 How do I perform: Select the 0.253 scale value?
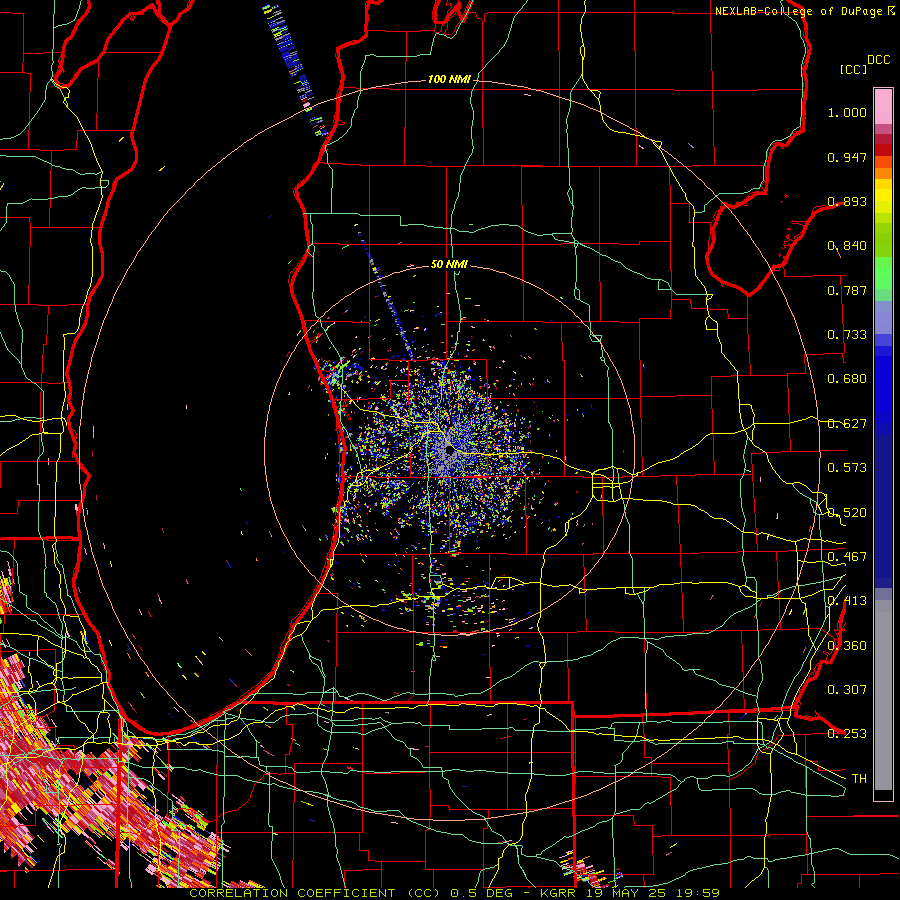pyautogui.click(x=847, y=734)
